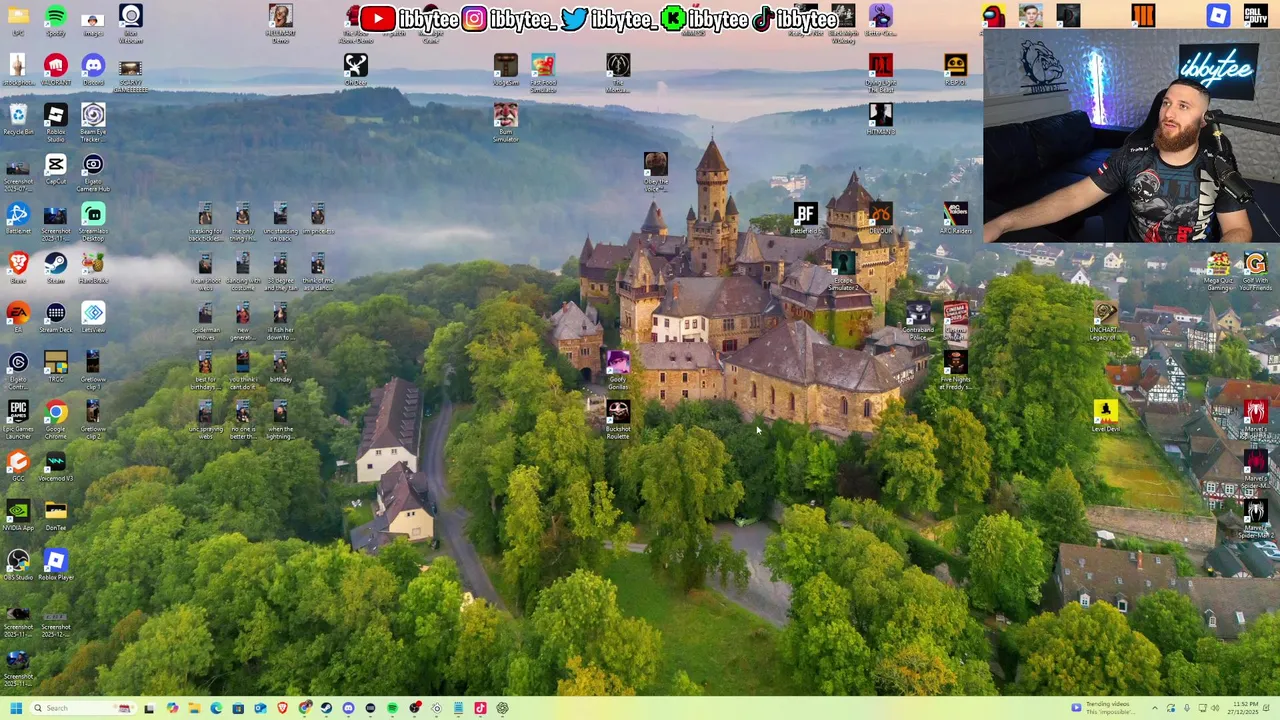Open the VALORANT desktop shortcut

coord(55,70)
